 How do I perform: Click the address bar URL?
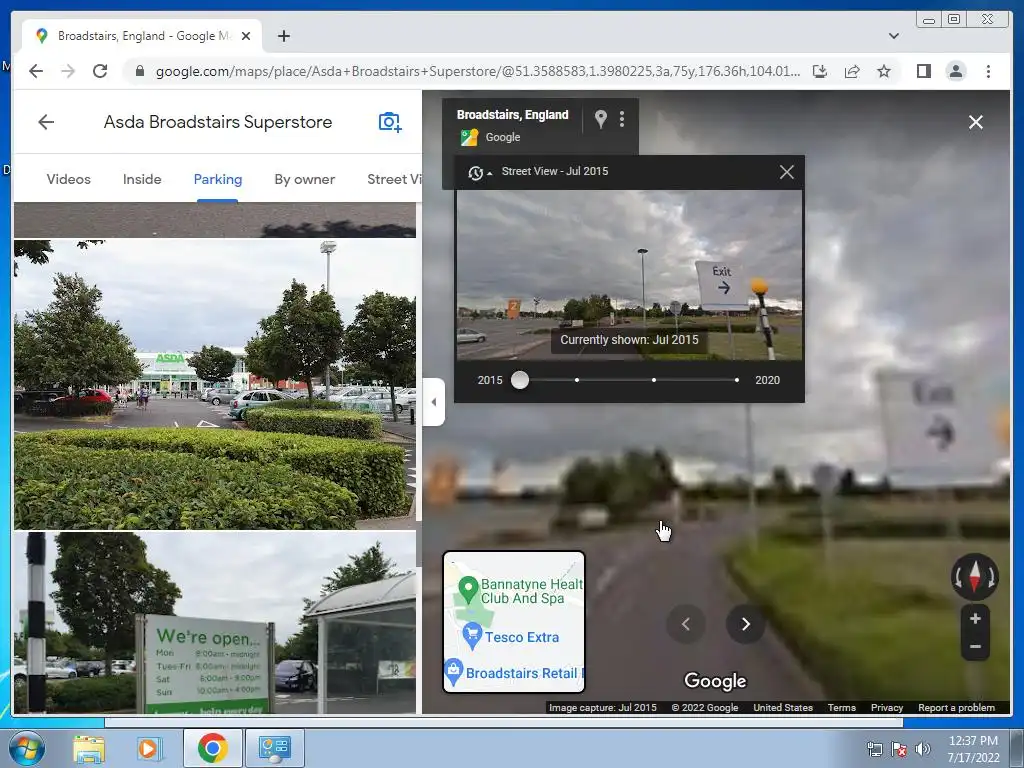(x=477, y=71)
